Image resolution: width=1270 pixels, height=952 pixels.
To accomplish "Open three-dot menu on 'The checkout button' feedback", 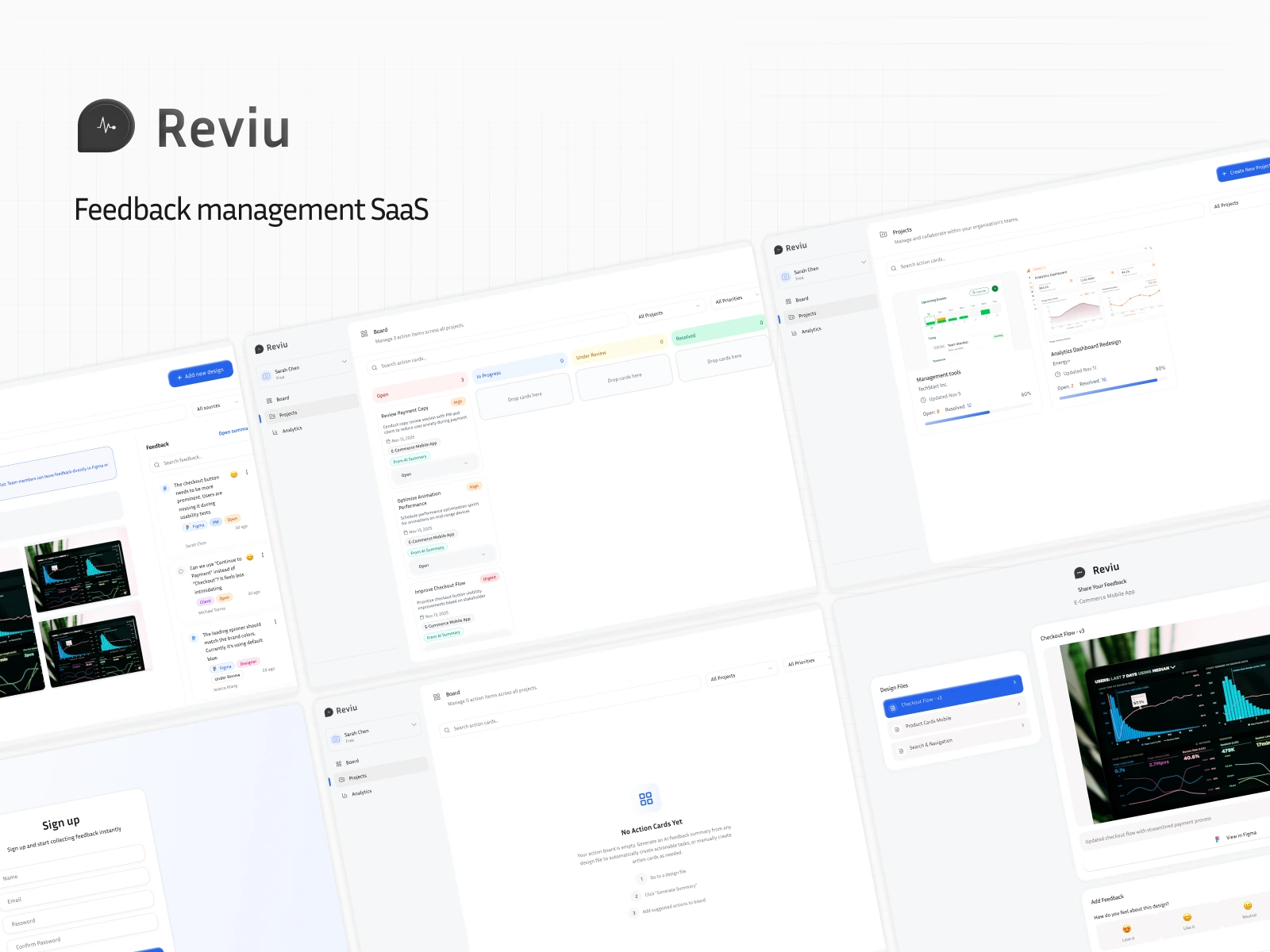I will [247, 472].
